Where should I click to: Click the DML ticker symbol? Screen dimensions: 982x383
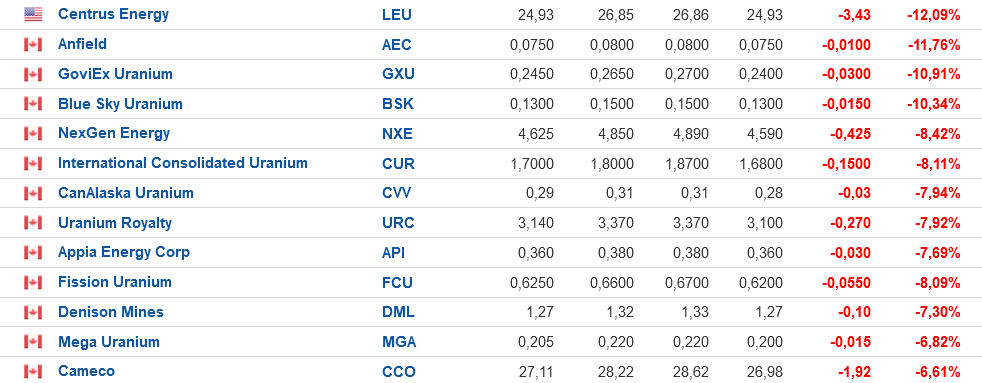pos(398,312)
